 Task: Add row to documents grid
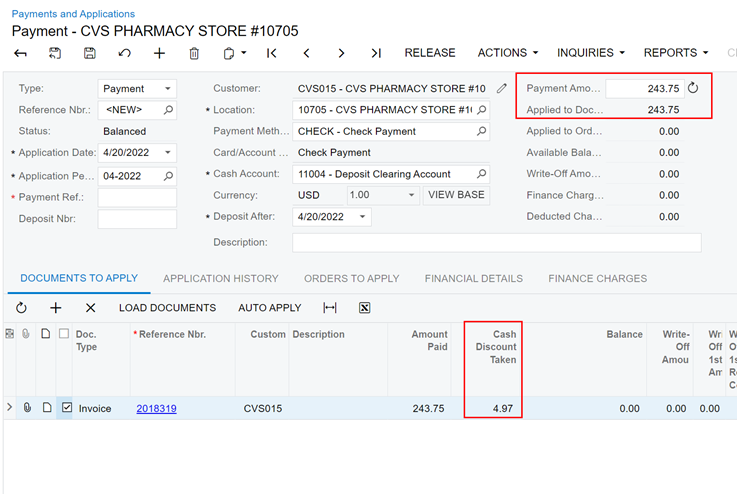coord(56,308)
